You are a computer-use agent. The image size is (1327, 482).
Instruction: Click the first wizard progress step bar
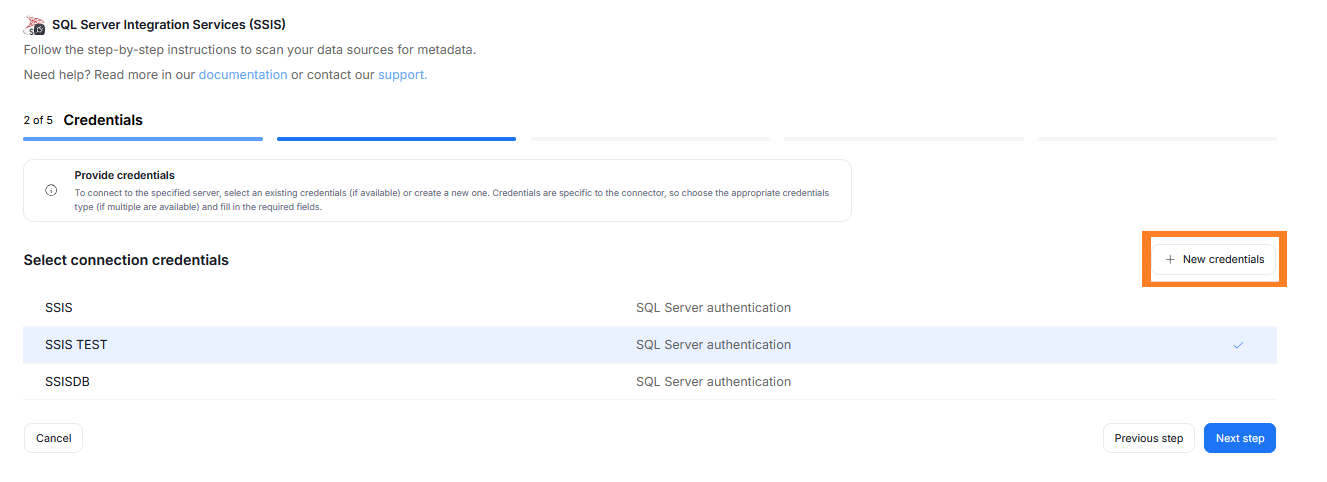[x=143, y=139]
